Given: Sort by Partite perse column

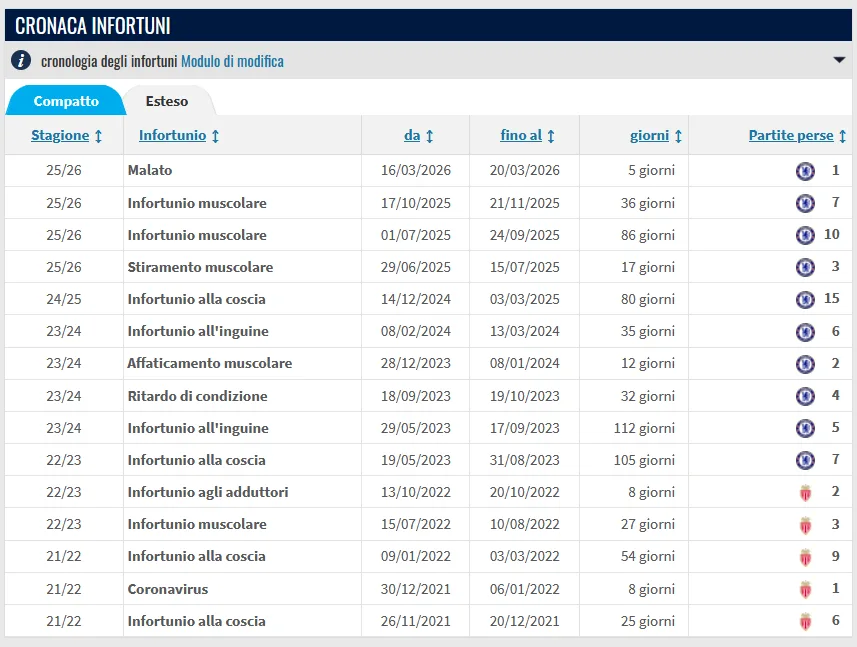Looking at the screenshot, I should tap(797, 136).
